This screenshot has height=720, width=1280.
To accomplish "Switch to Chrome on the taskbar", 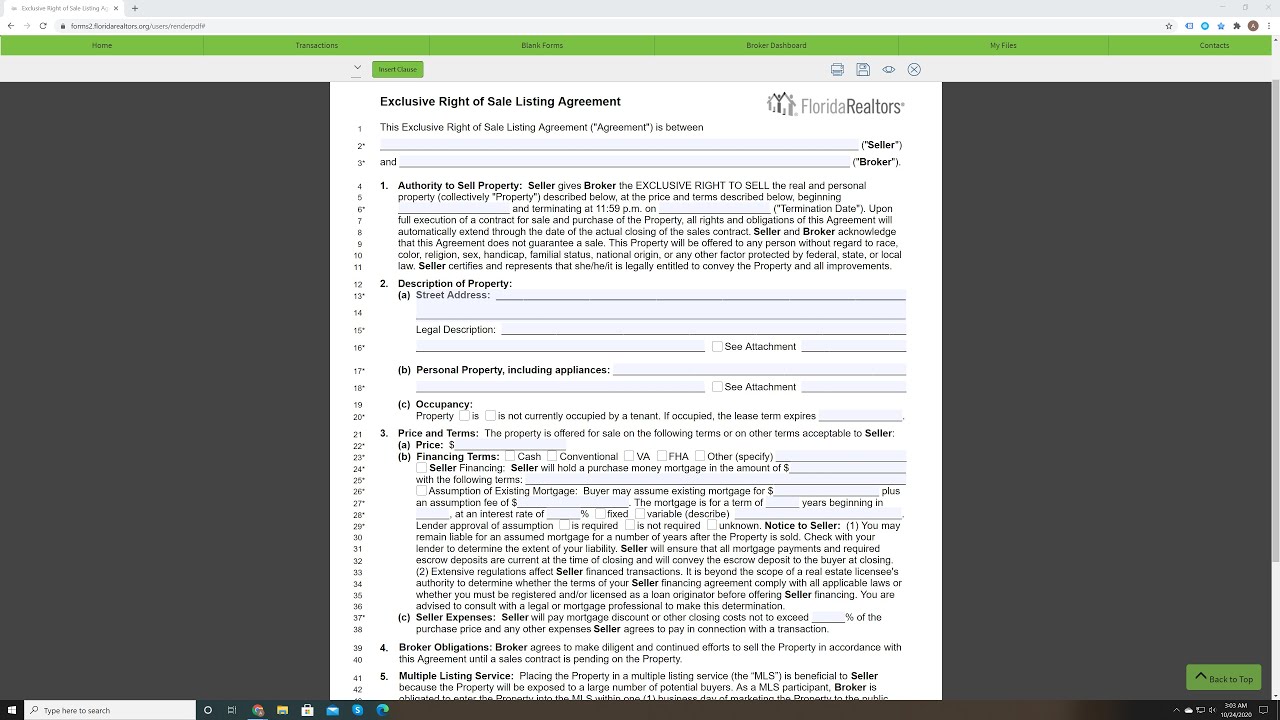I will [x=258, y=710].
